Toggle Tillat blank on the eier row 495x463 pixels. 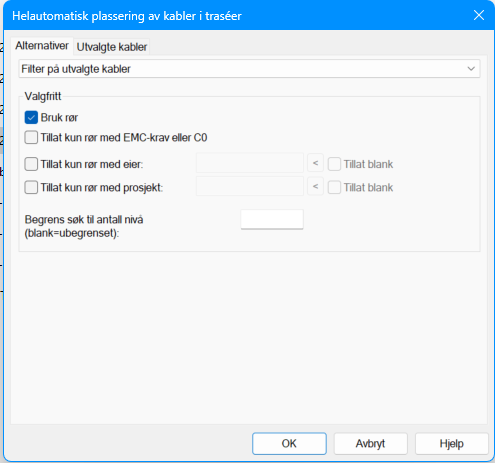[x=334, y=164]
